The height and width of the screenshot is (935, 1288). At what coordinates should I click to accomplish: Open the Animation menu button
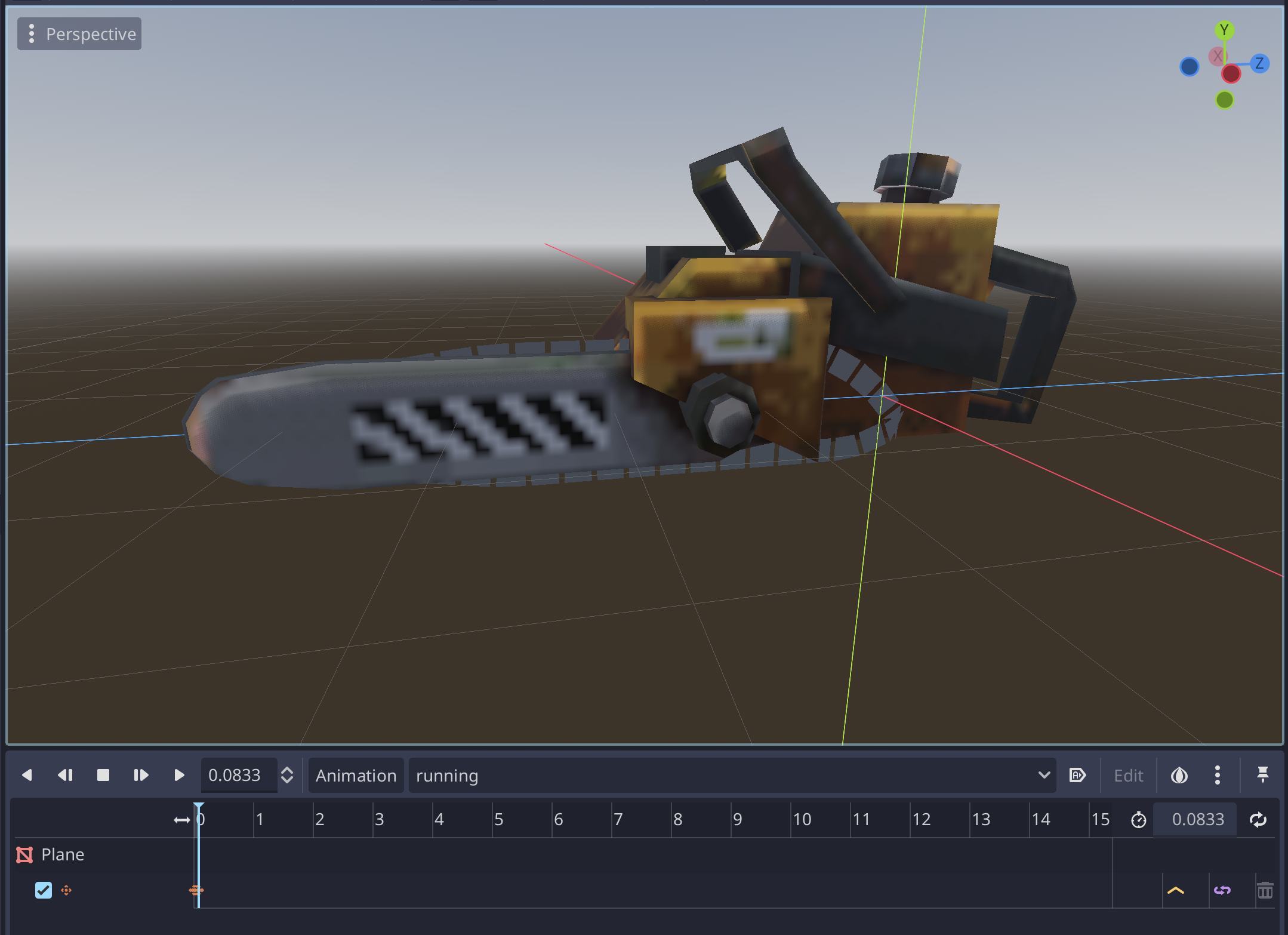(355, 775)
